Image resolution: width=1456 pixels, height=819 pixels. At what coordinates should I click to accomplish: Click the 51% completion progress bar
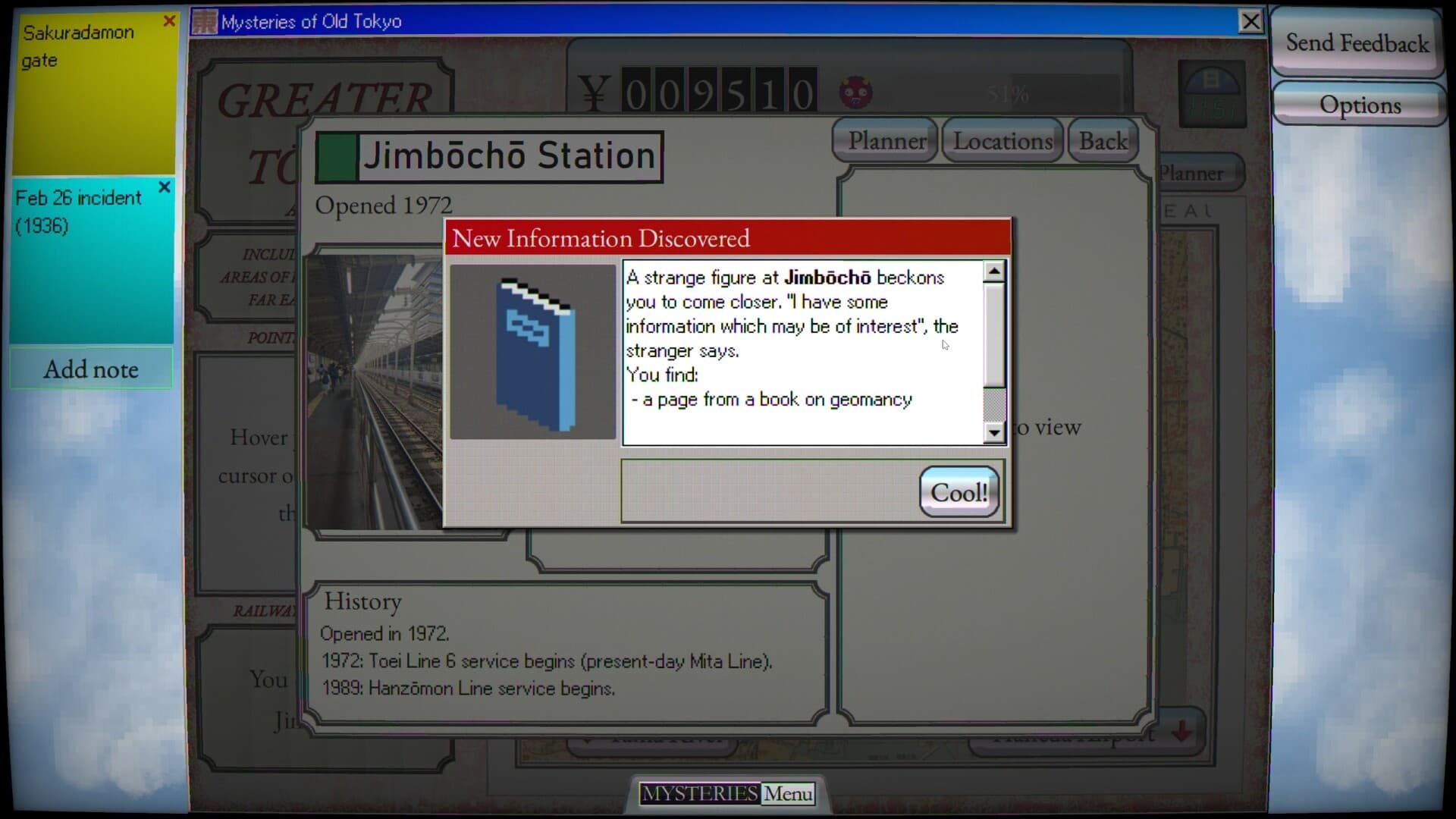1009,94
